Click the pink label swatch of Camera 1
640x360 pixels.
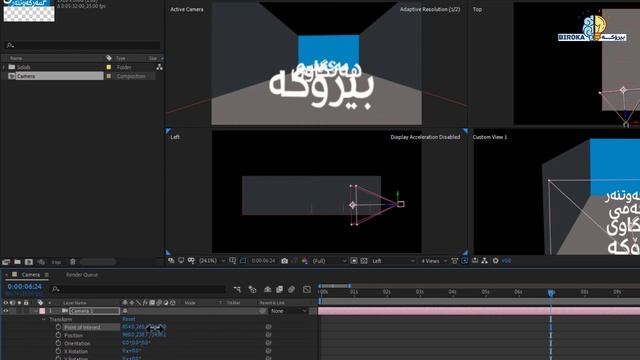click(42, 311)
